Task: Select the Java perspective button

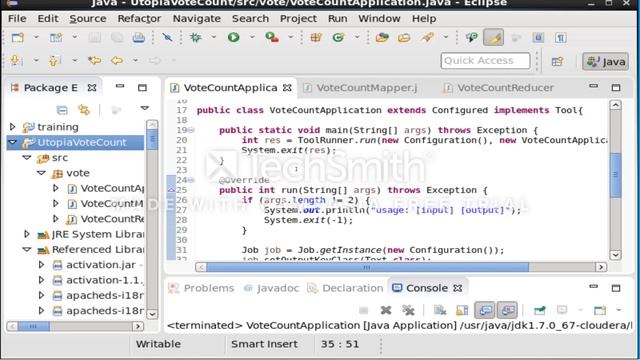Action: coord(605,61)
